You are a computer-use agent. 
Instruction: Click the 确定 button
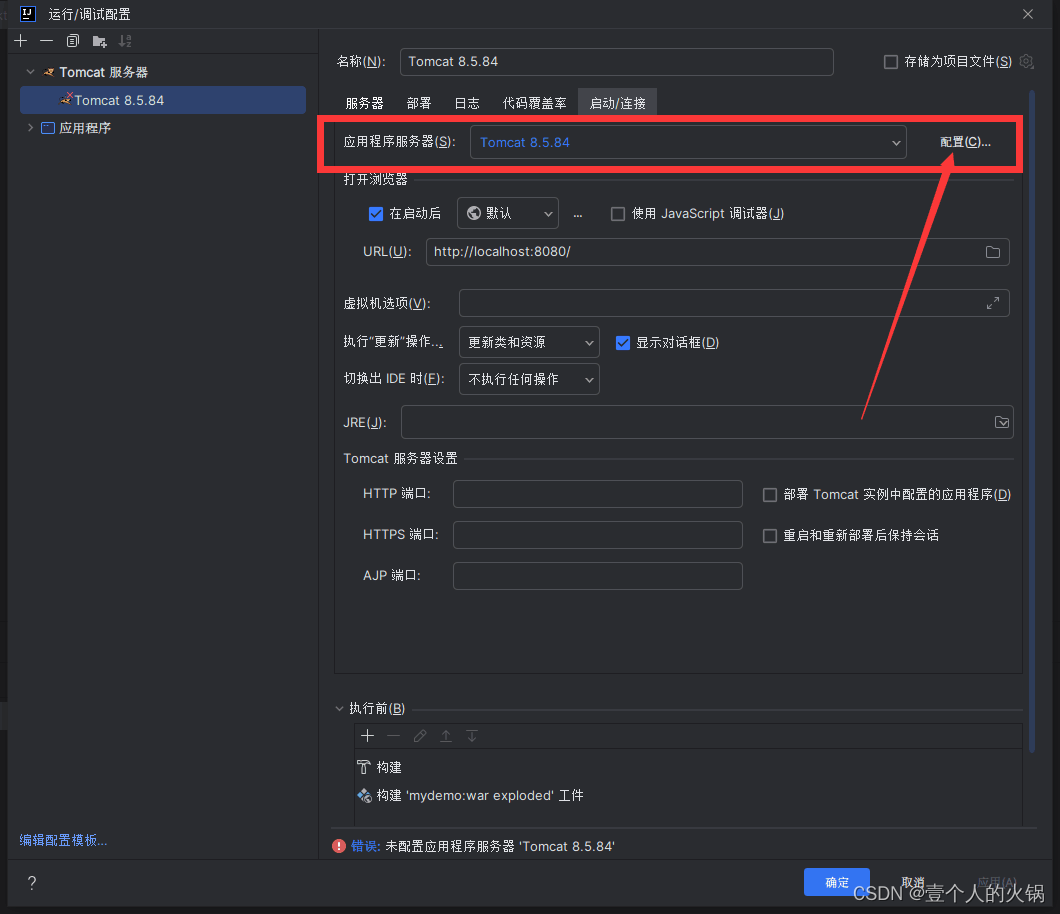[x=836, y=882]
